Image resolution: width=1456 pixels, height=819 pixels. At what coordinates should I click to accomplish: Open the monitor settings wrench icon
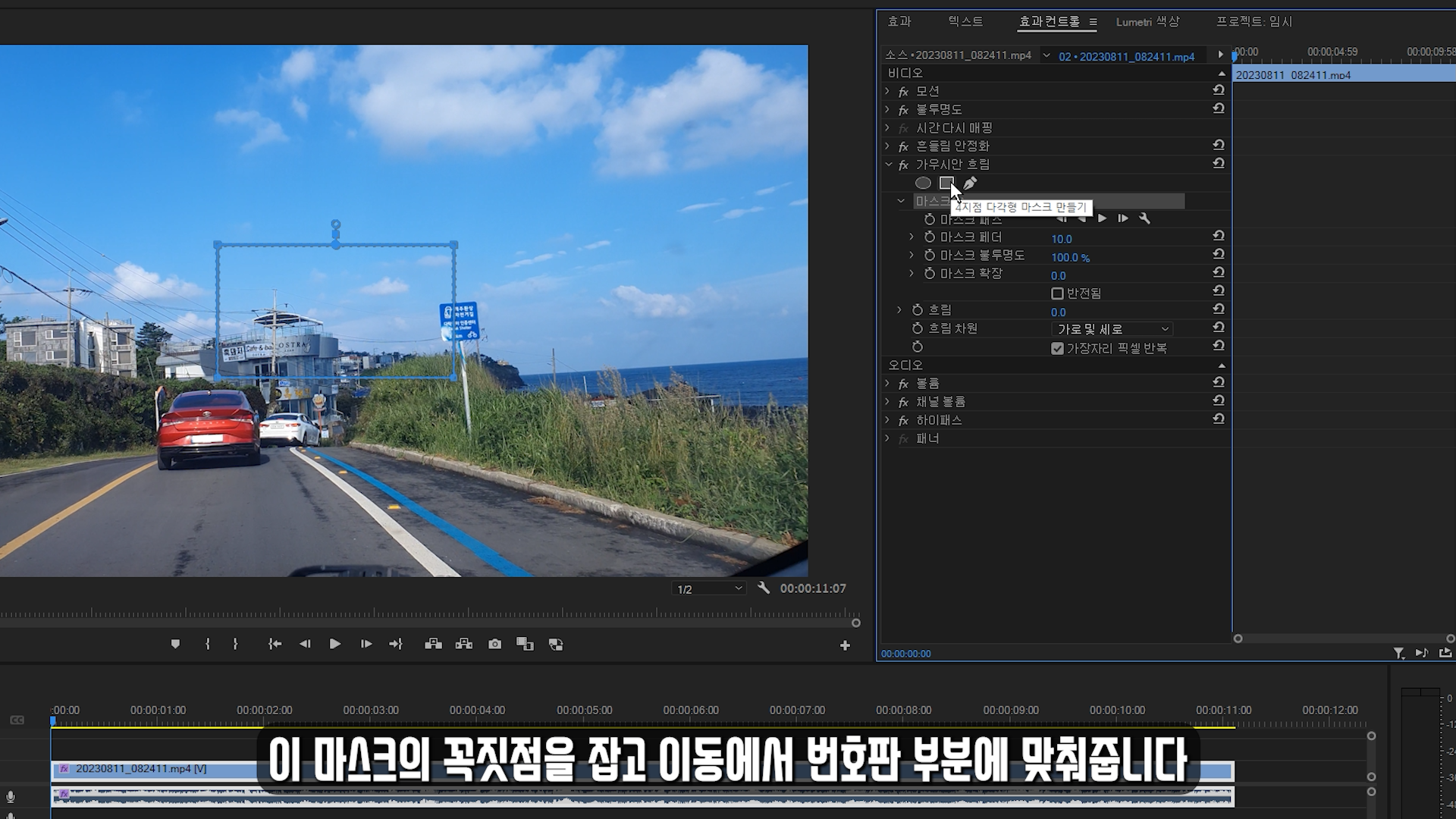point(764,588)
